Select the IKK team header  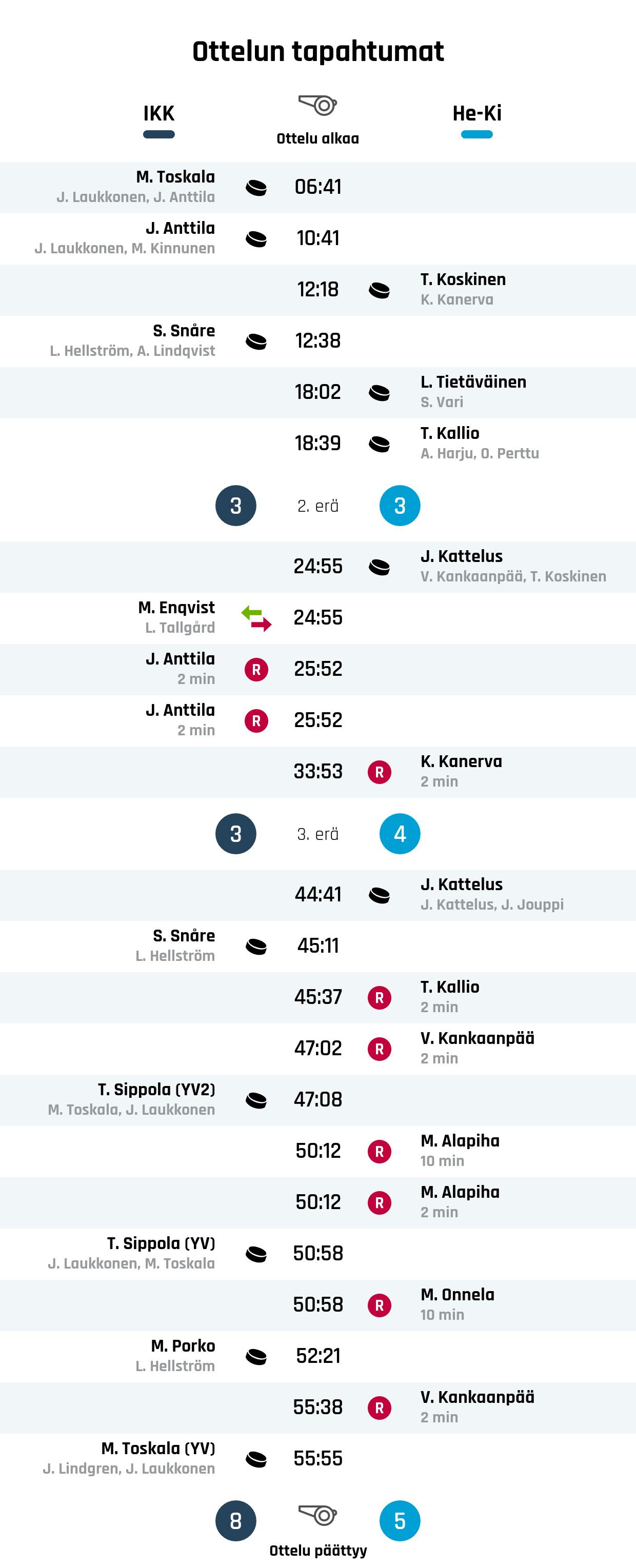click(159, 114)
